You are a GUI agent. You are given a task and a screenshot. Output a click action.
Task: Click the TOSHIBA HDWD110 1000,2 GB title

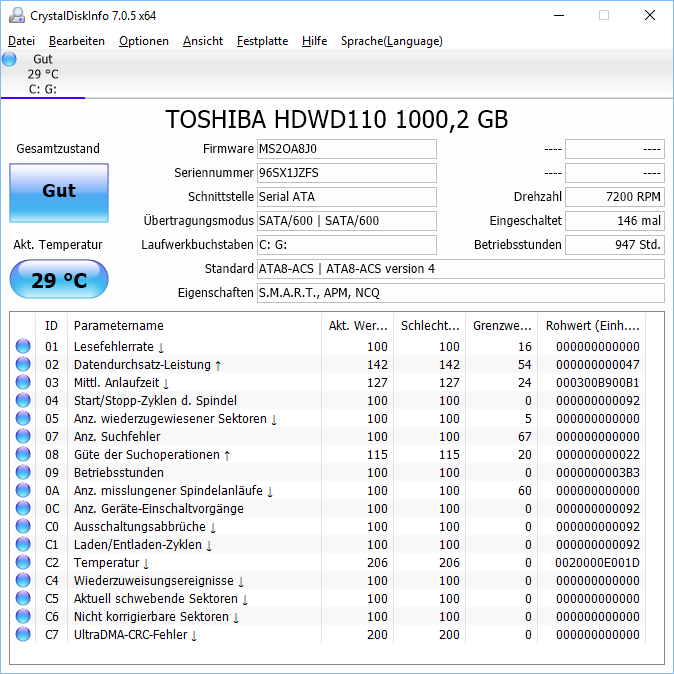coord(337,119)
